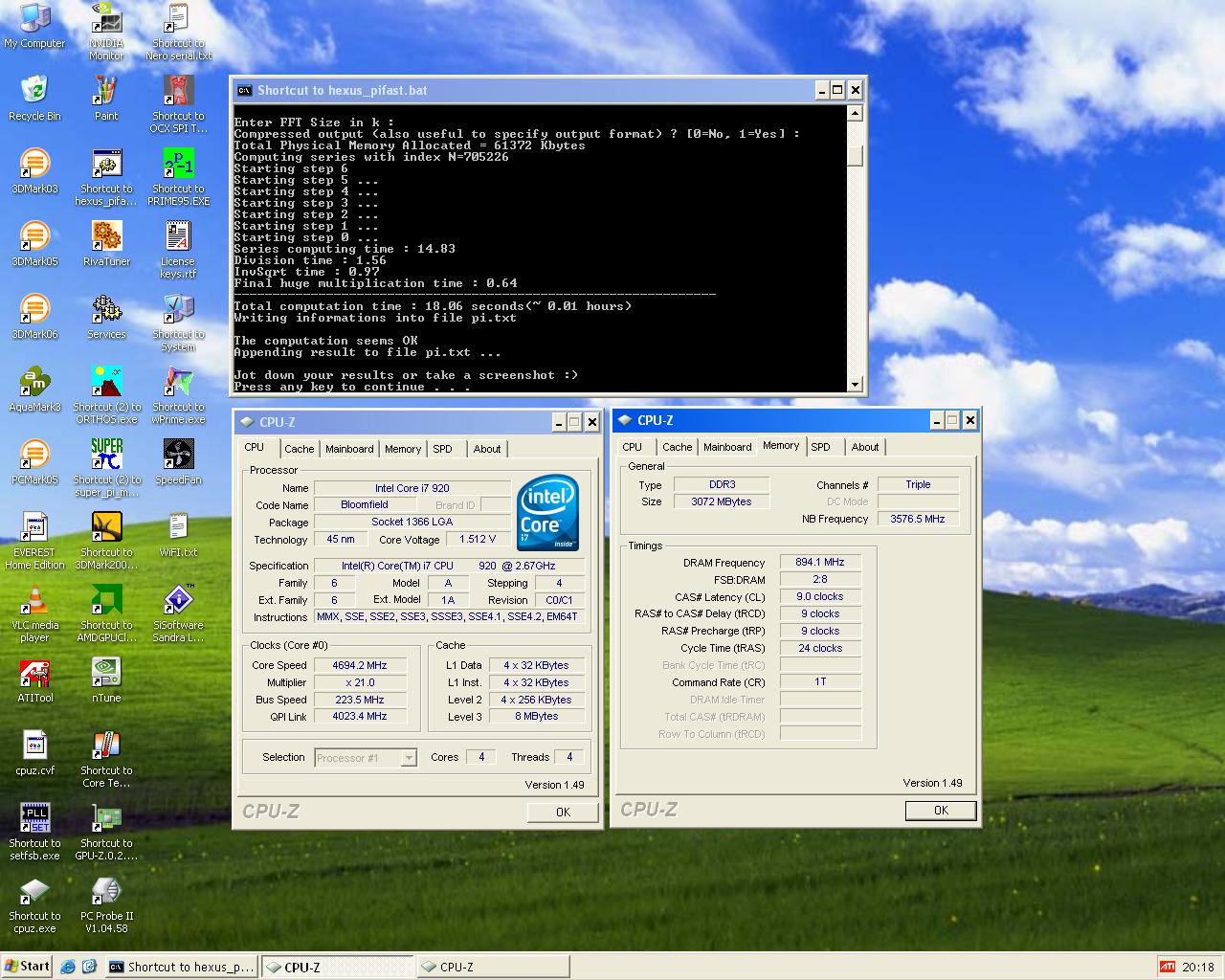The image size is (1225, 980).
Task: Select the AquaMark3 desktop icon
Action: [34, 390]
